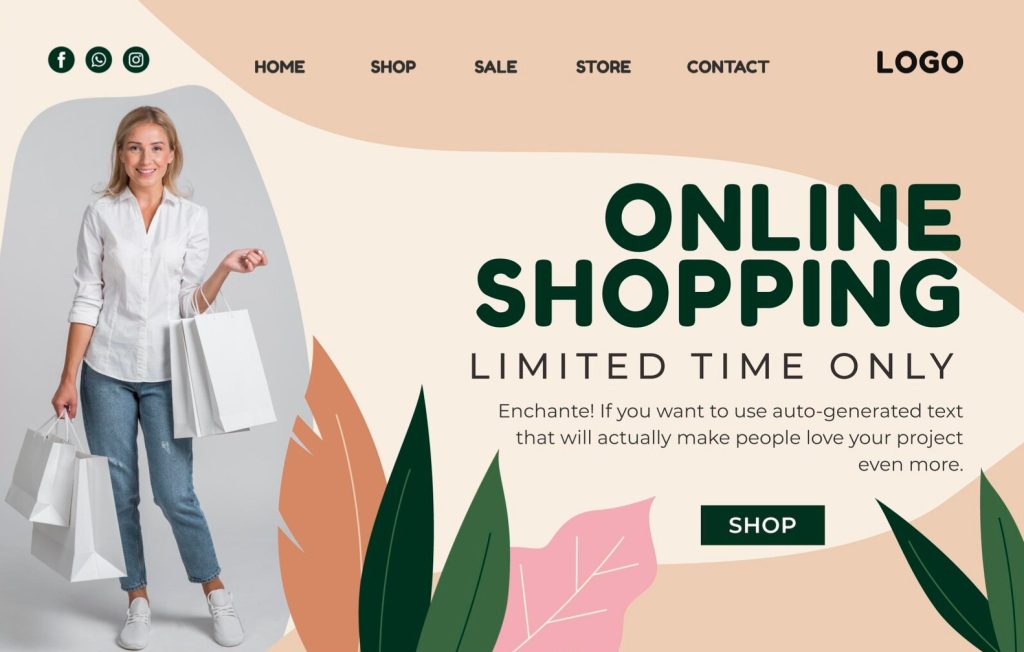The height and width of the screenshot is (652, 1024).
Task: Click the Enchante description paragraph
Action: 730,438
